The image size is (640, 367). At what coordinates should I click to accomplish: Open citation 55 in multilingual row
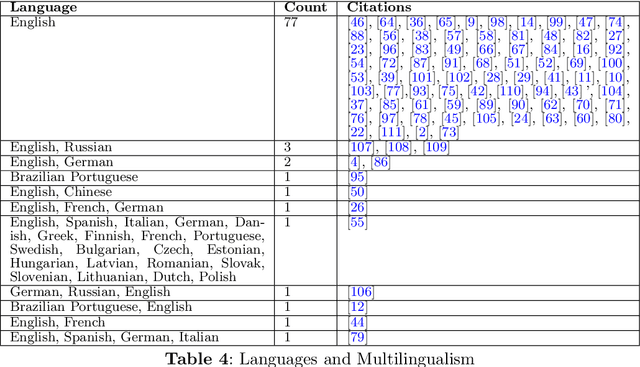click(x=357, y=222)
